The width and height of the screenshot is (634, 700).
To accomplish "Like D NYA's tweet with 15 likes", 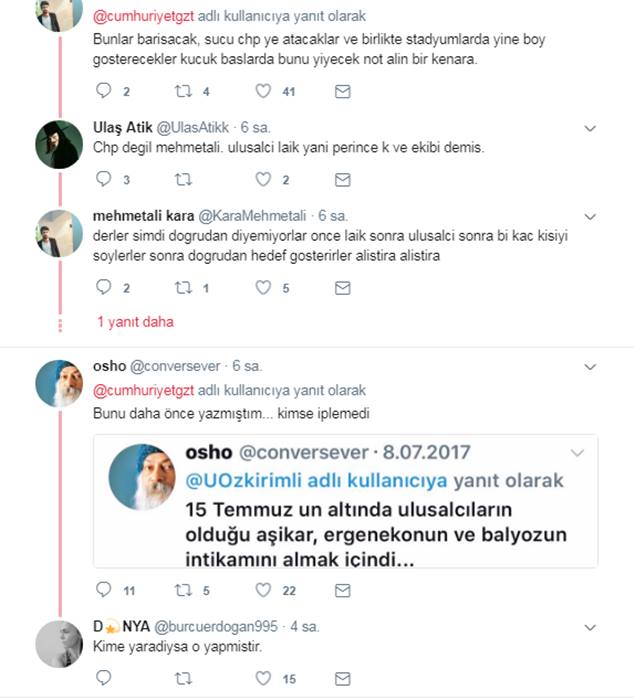I will pos(263,678).
